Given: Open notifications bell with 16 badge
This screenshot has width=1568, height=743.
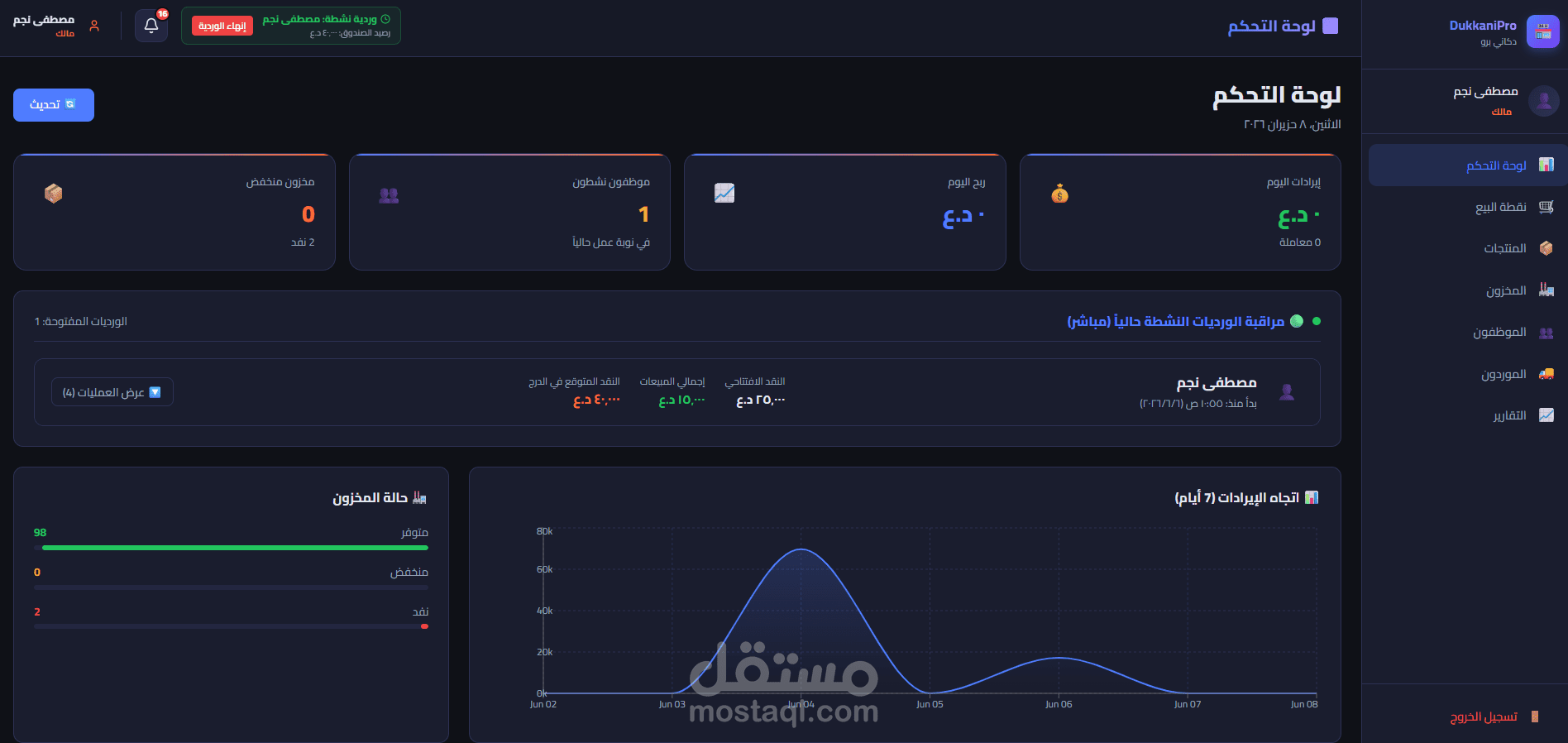Looking at the screenshot, I should [x=151, y=26].
